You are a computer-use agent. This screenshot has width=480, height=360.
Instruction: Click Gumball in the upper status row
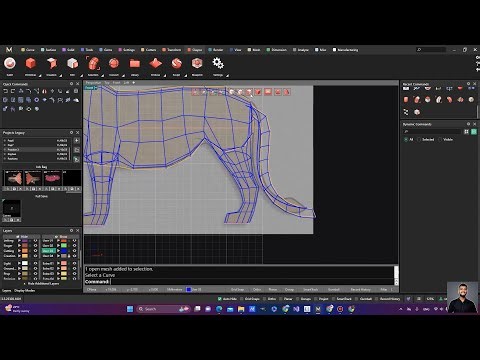pyautogui.click(x=334, y=289)
